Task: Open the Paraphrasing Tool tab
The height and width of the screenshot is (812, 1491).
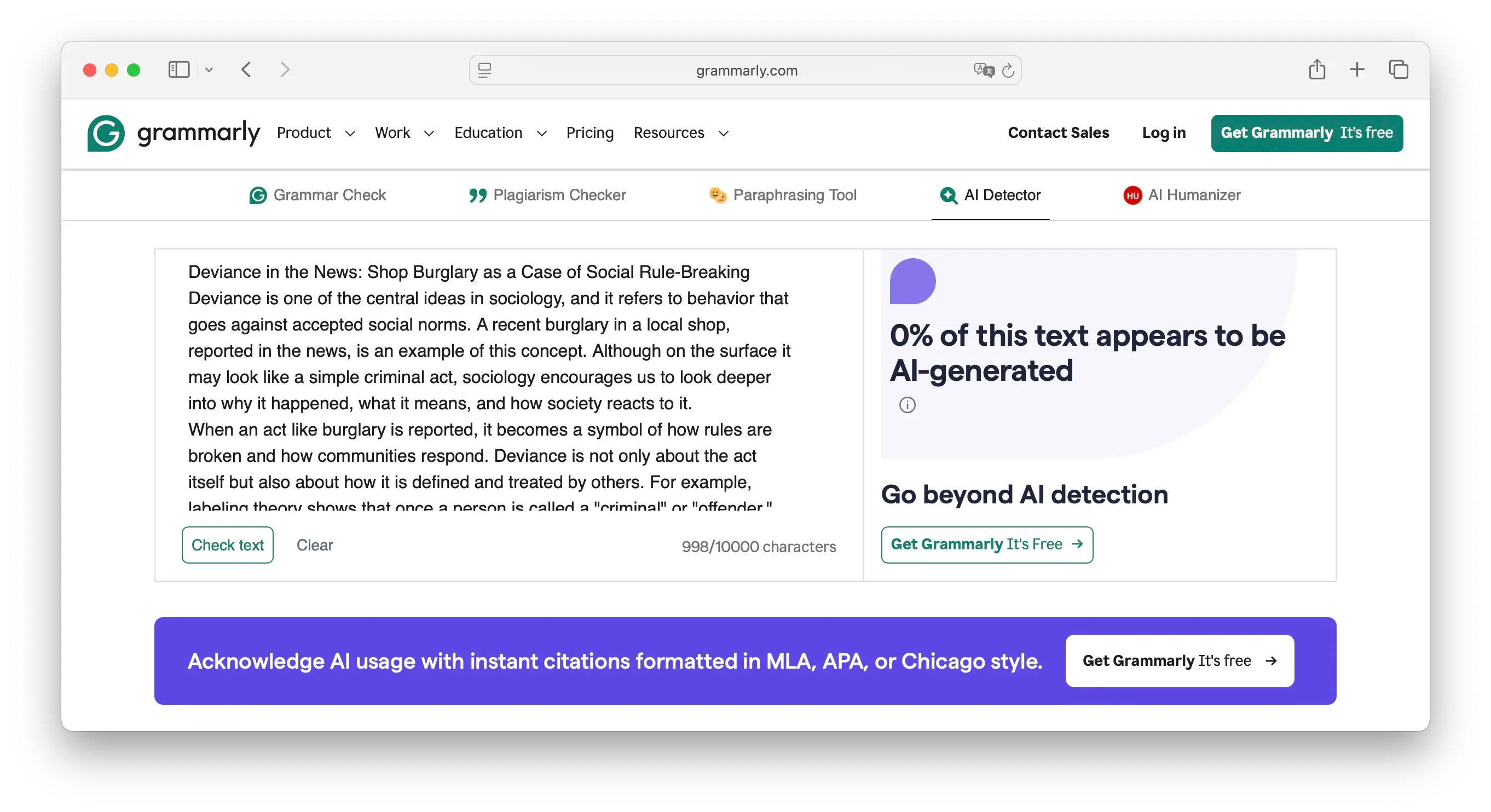Action: coord(783,195)
